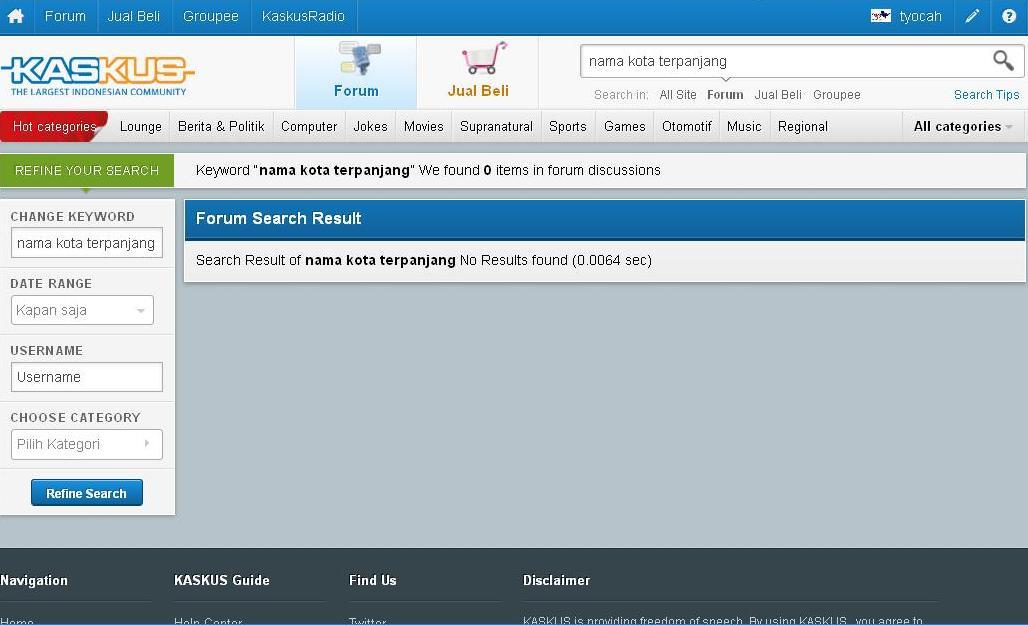Viewport: 1028px width, 625px height.
Task: Open Movies category
Action: 424,127
